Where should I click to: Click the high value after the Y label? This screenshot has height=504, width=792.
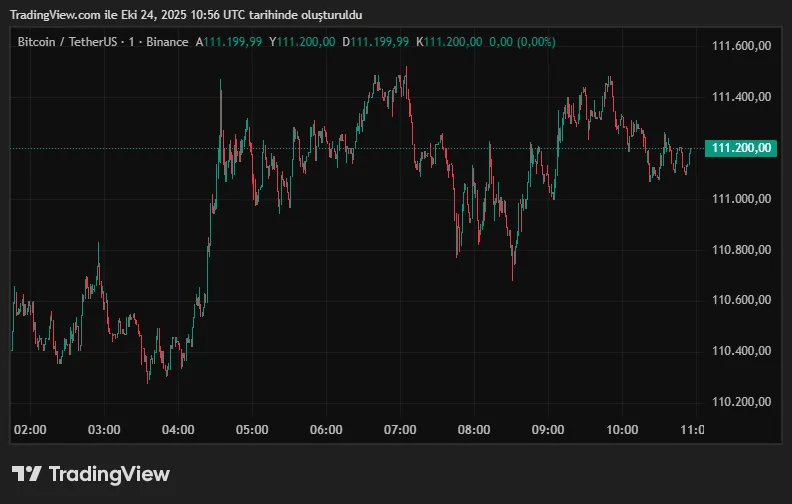[307, 42]
